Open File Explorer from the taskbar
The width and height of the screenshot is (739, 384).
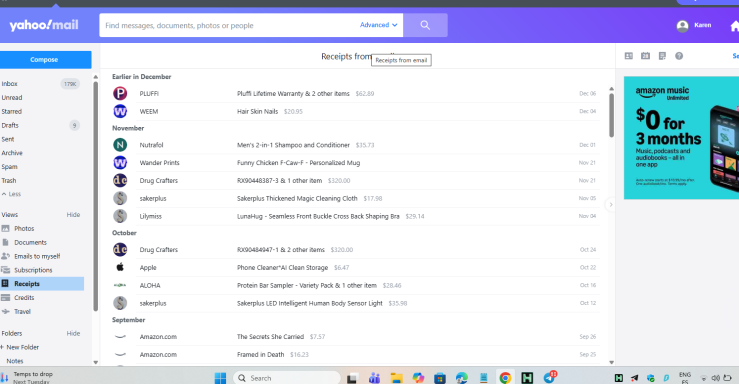point(396,378)
